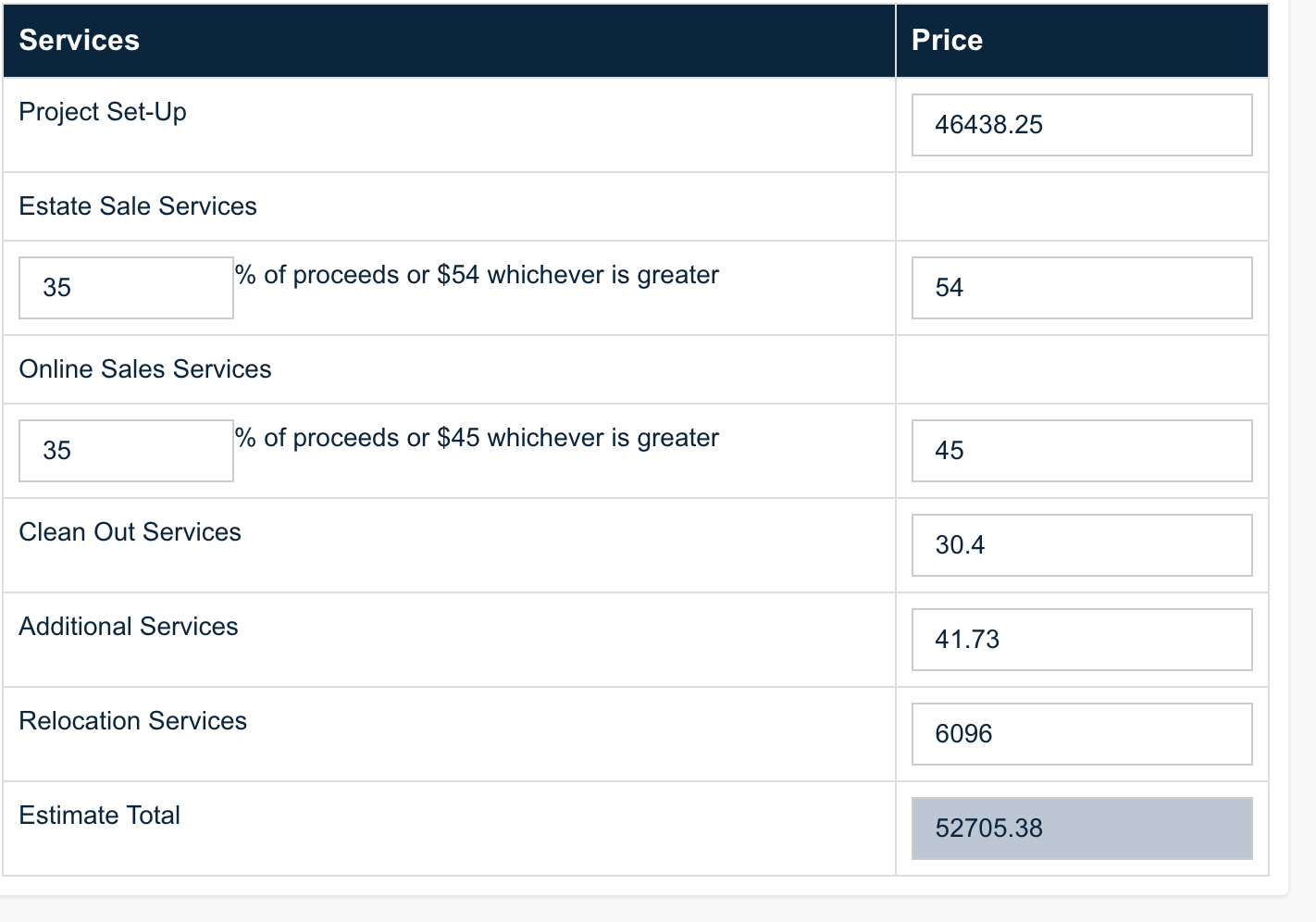Click the Relocation Services label
Screen dimensions: 1316x922
(x=132, y=721)
